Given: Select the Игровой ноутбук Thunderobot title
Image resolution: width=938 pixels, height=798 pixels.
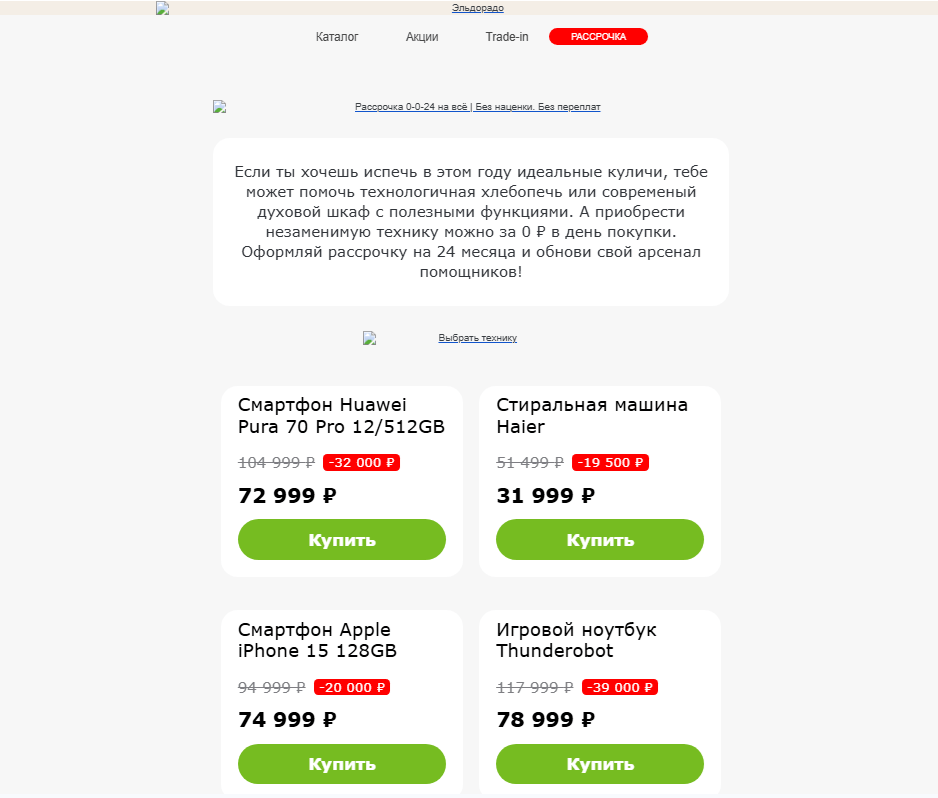Looking at the screenshot, I should tap(576, 640).
